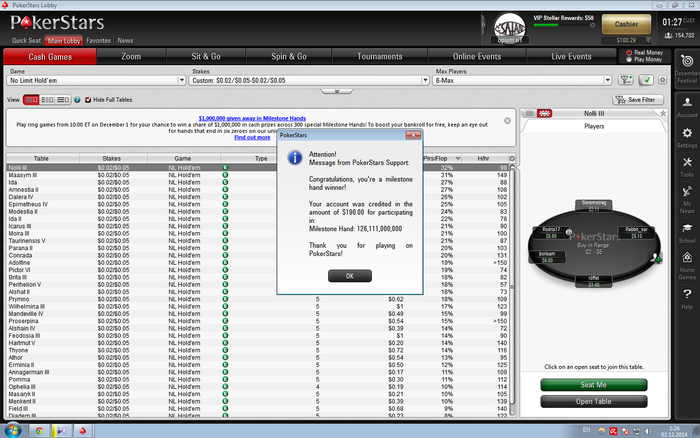Click the VIP Stellar Rewards progress bar

pos(564,25)
